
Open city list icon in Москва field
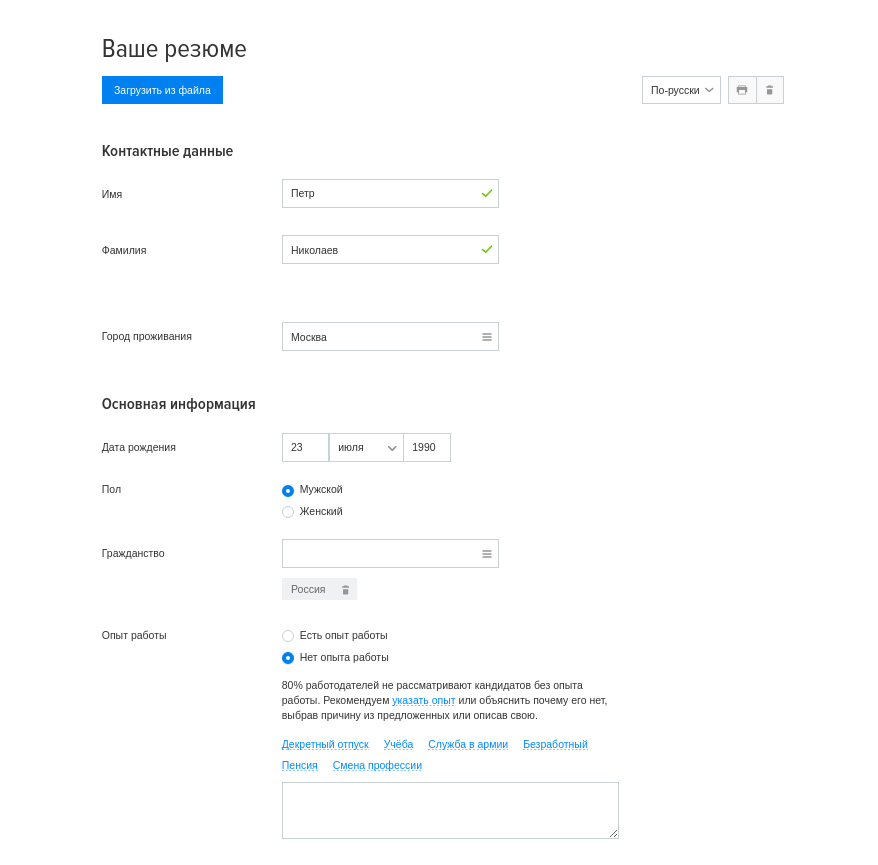pyautogui.click(x=487, y=337)
